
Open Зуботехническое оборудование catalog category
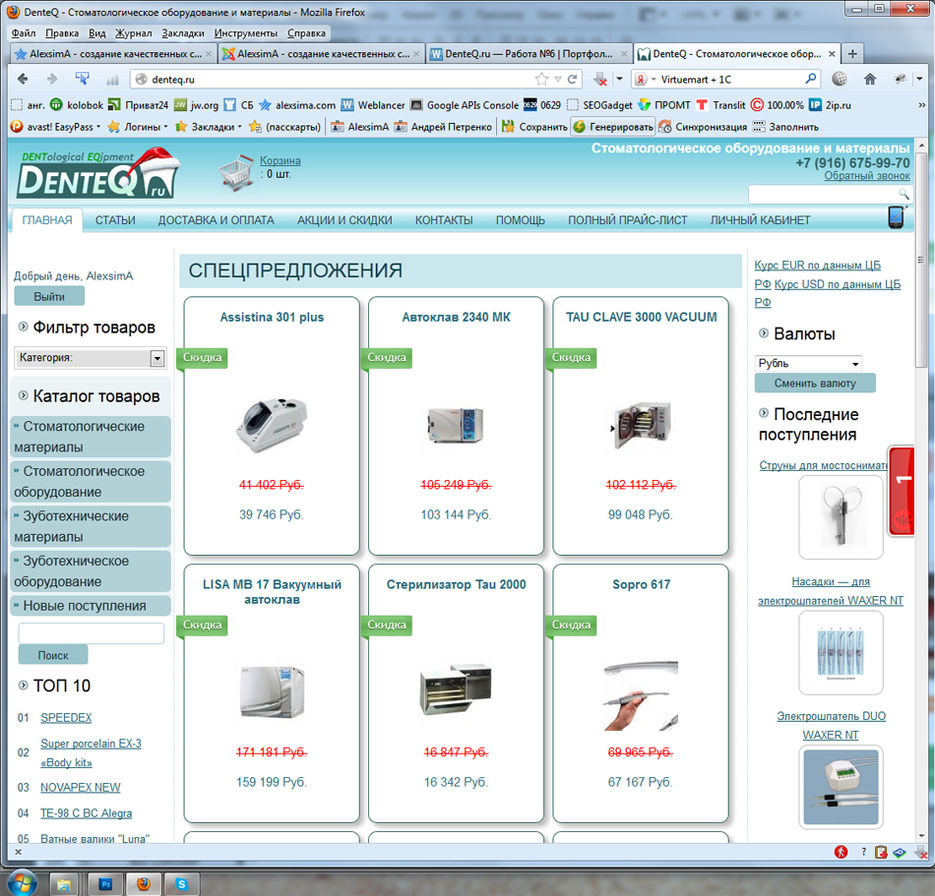pos(91,571)
